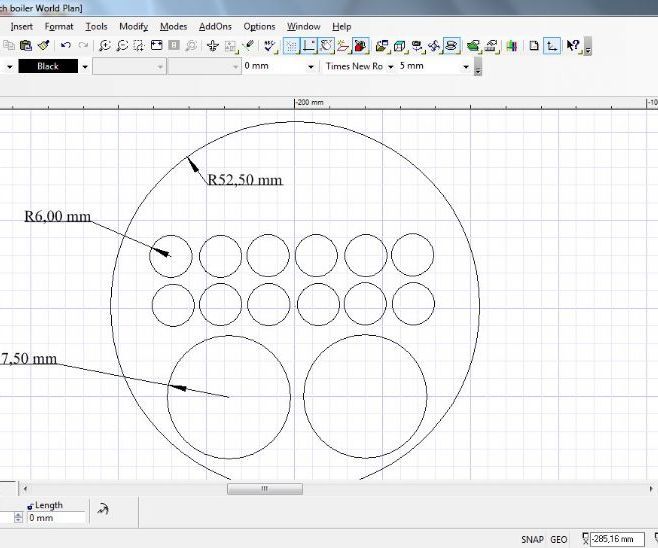Zoom out using the magnifier minus icon

(122, 45)
